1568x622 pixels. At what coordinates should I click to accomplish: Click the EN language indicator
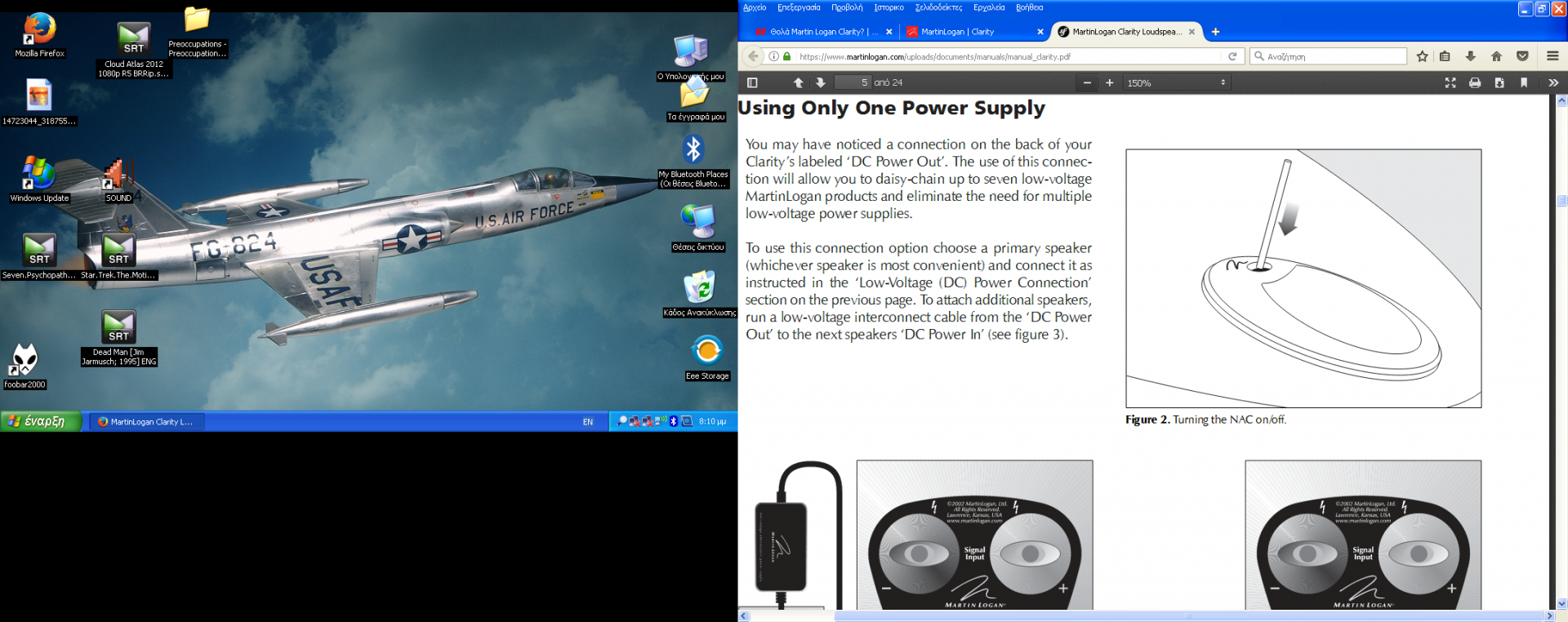coord(588,422)
